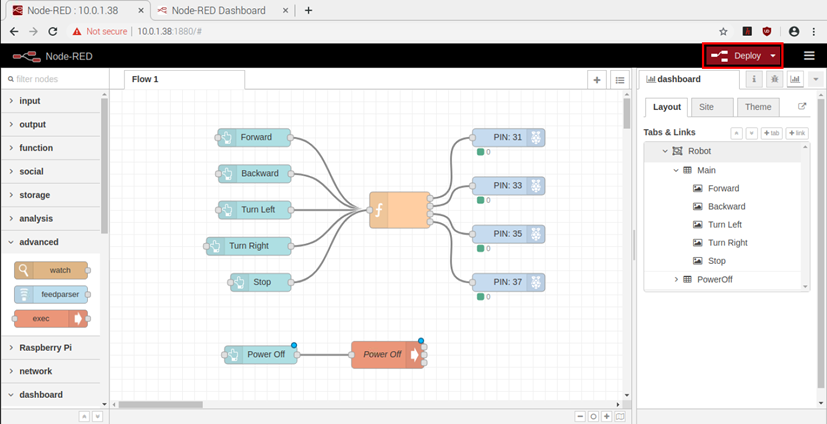The height and width of the screenshot is (424, 827).
Task: Add a new flow tab with plus icon
Action: pos(597,80)
